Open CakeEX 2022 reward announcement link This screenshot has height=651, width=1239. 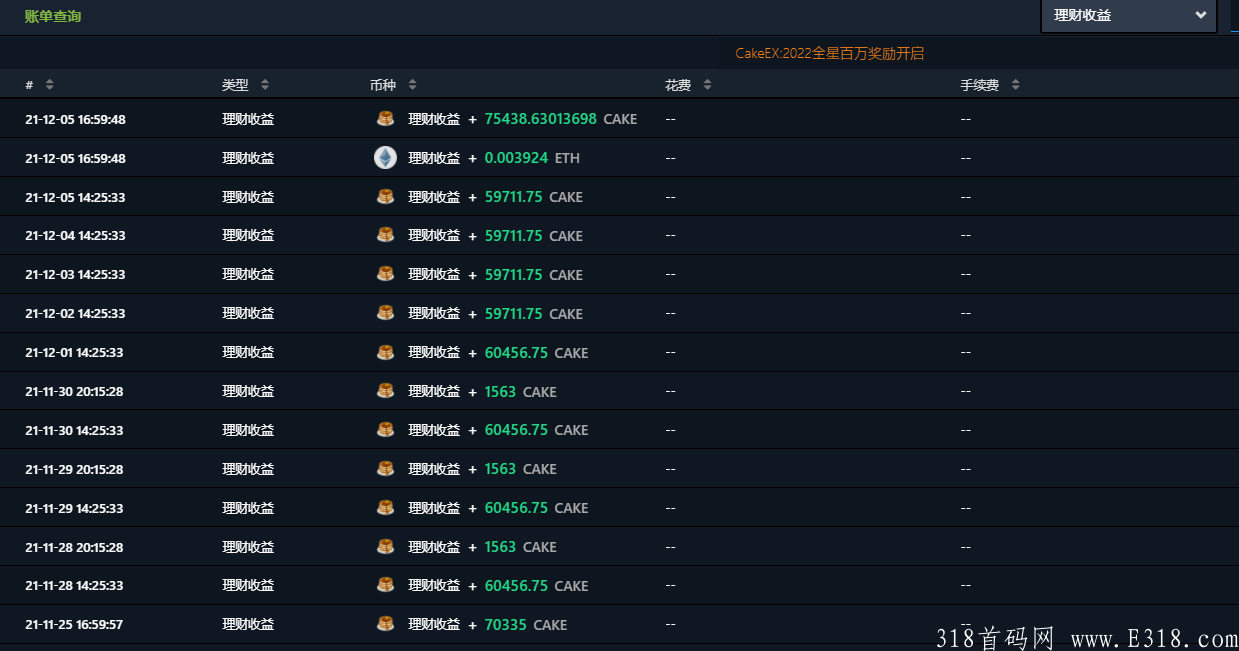[x=830, y=53]
